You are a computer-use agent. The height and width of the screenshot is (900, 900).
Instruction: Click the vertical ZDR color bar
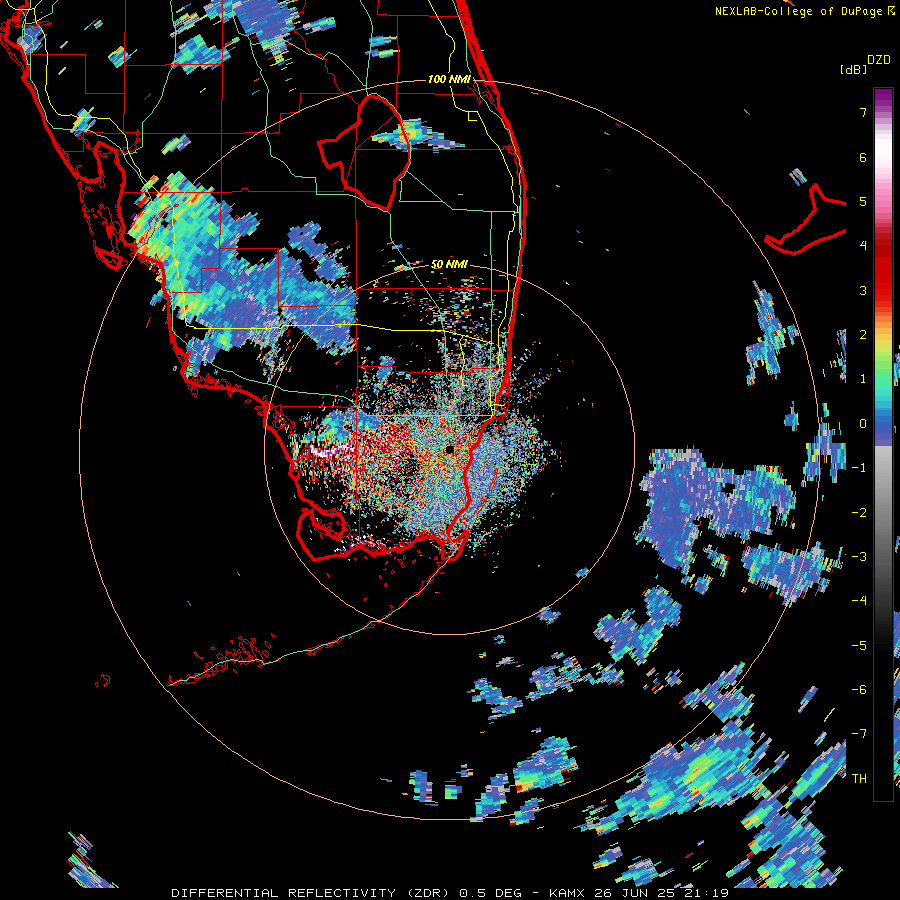click(x=883, y=444)
